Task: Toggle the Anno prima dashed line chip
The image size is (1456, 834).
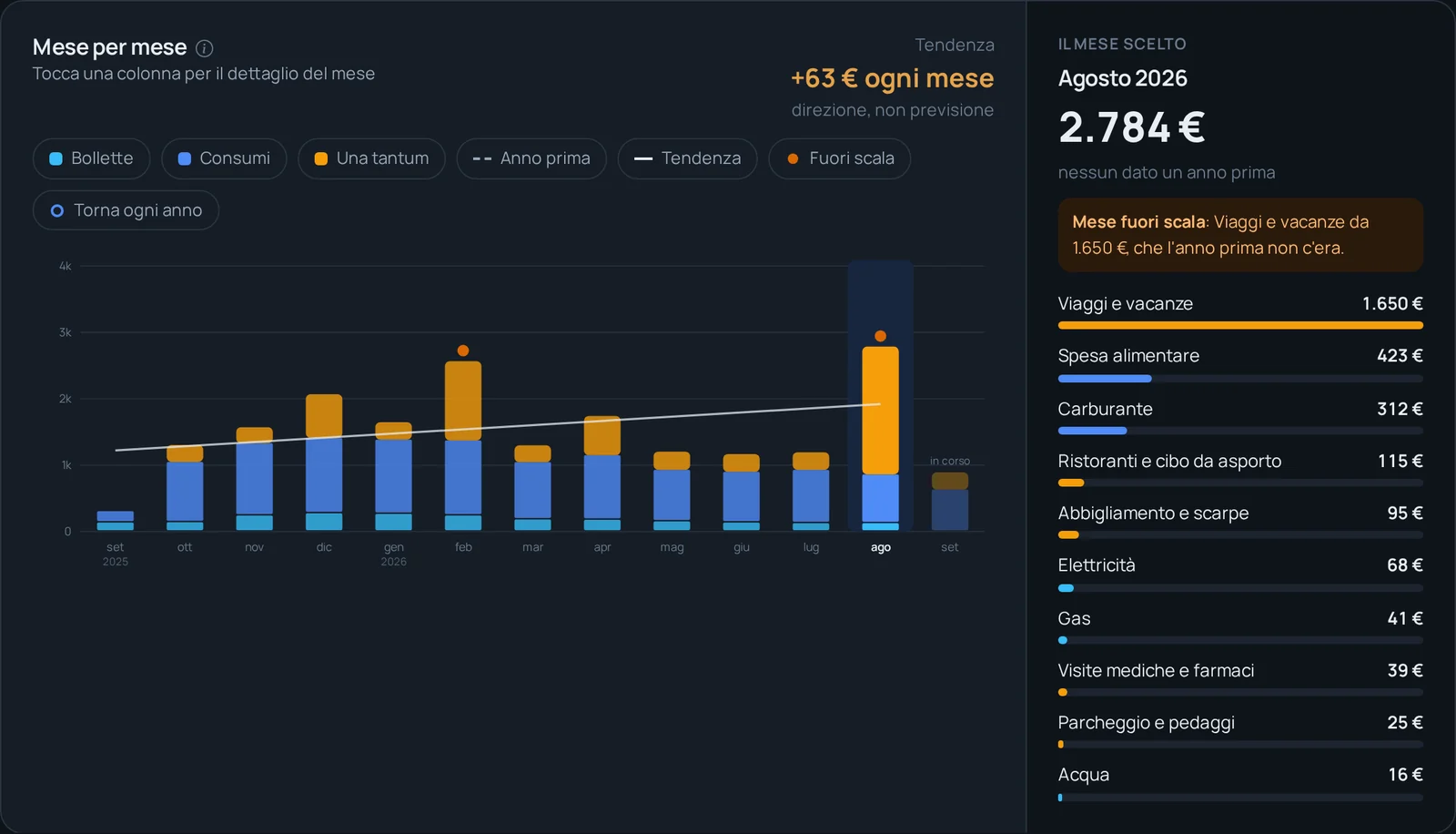Action: pyautogui.click(x=531, y=158)
